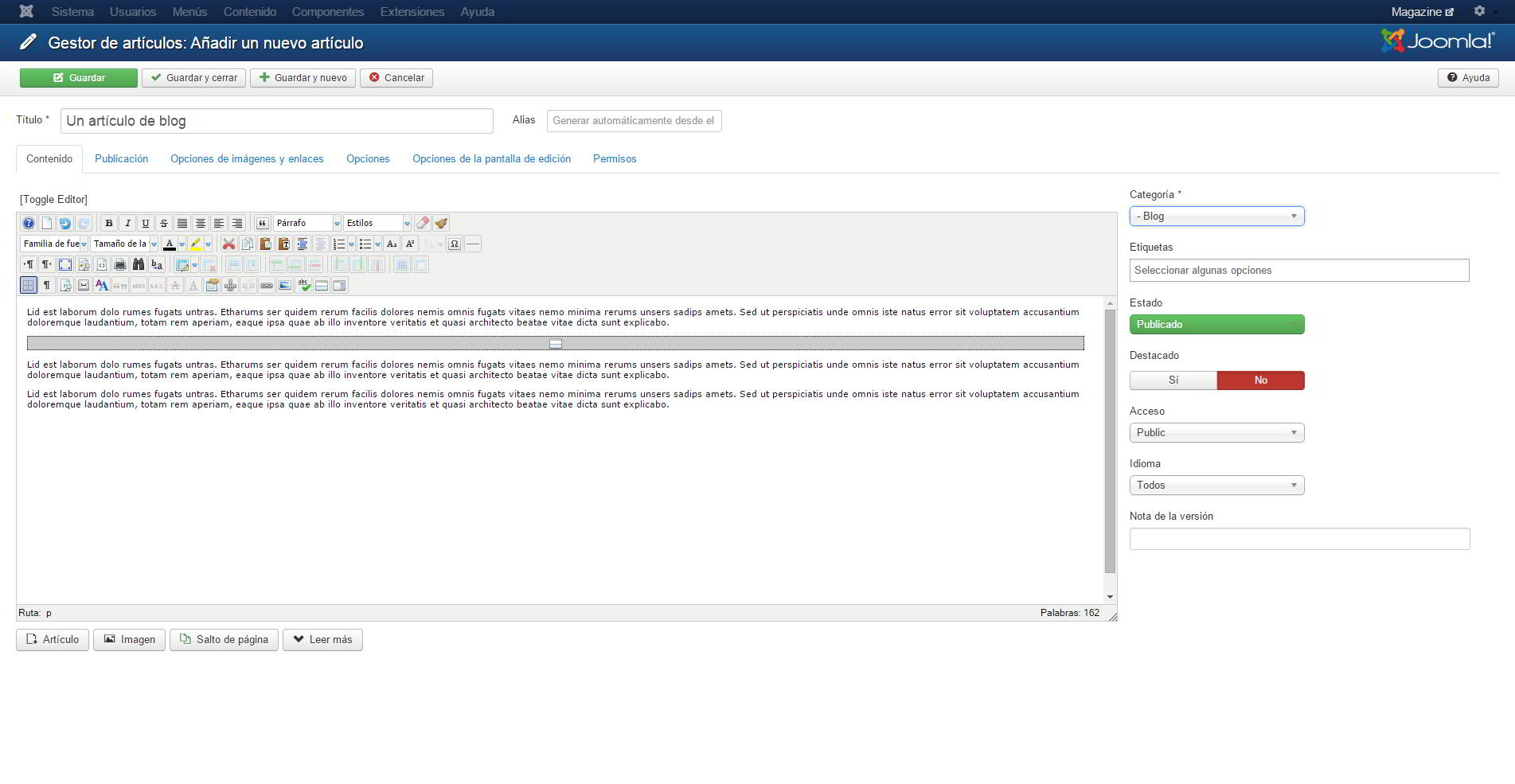Click the font style AA icon

click(102, 285)
